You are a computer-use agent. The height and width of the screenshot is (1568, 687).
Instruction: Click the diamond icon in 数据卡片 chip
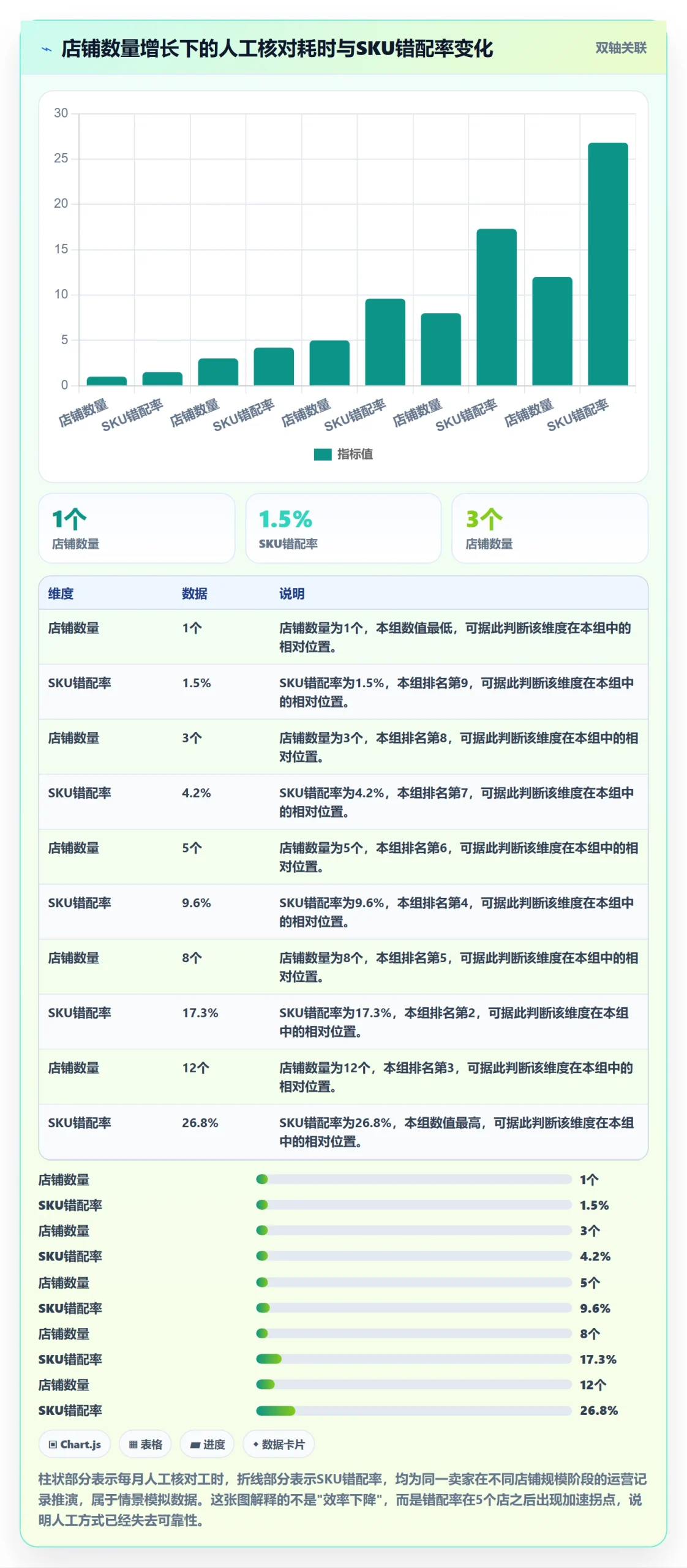(x=255, y=1444)
